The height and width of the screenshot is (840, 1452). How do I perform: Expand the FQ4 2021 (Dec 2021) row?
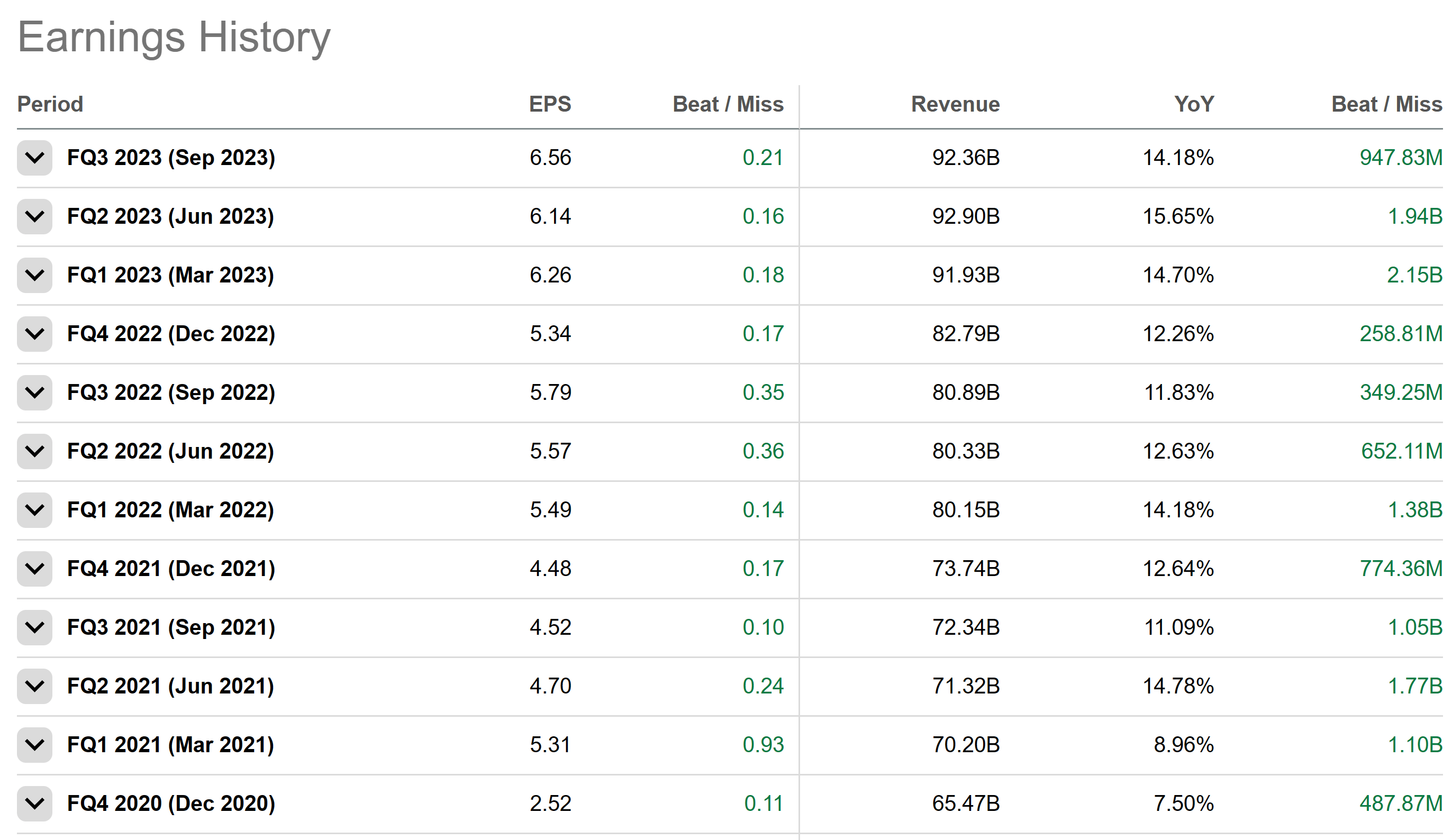[x=34, y=569]
